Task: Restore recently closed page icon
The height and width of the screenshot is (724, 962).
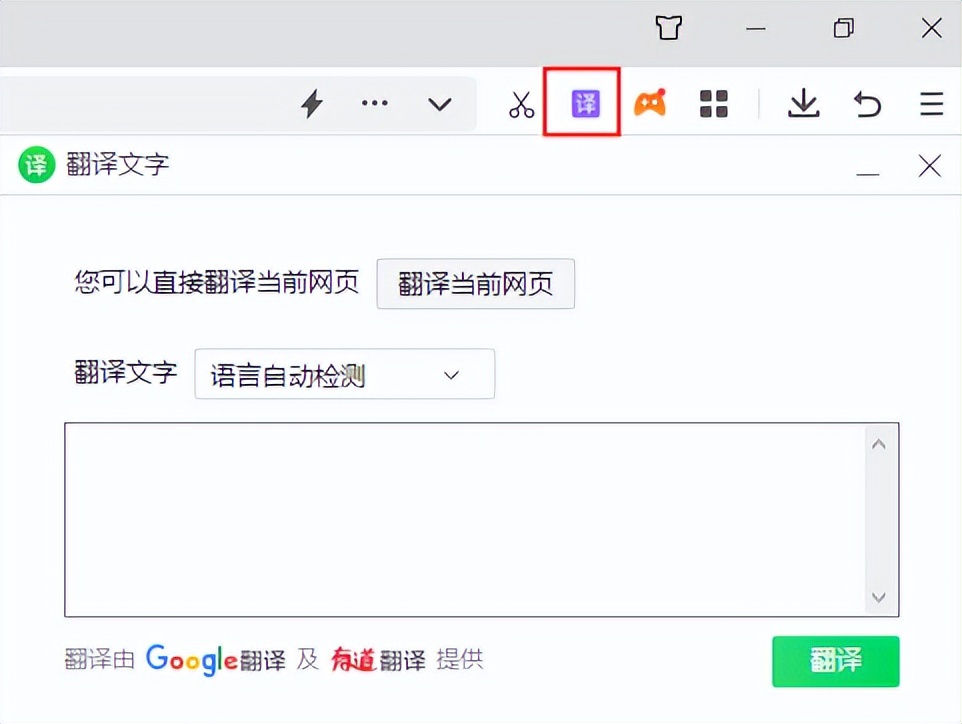Action: tap(866, 103)
